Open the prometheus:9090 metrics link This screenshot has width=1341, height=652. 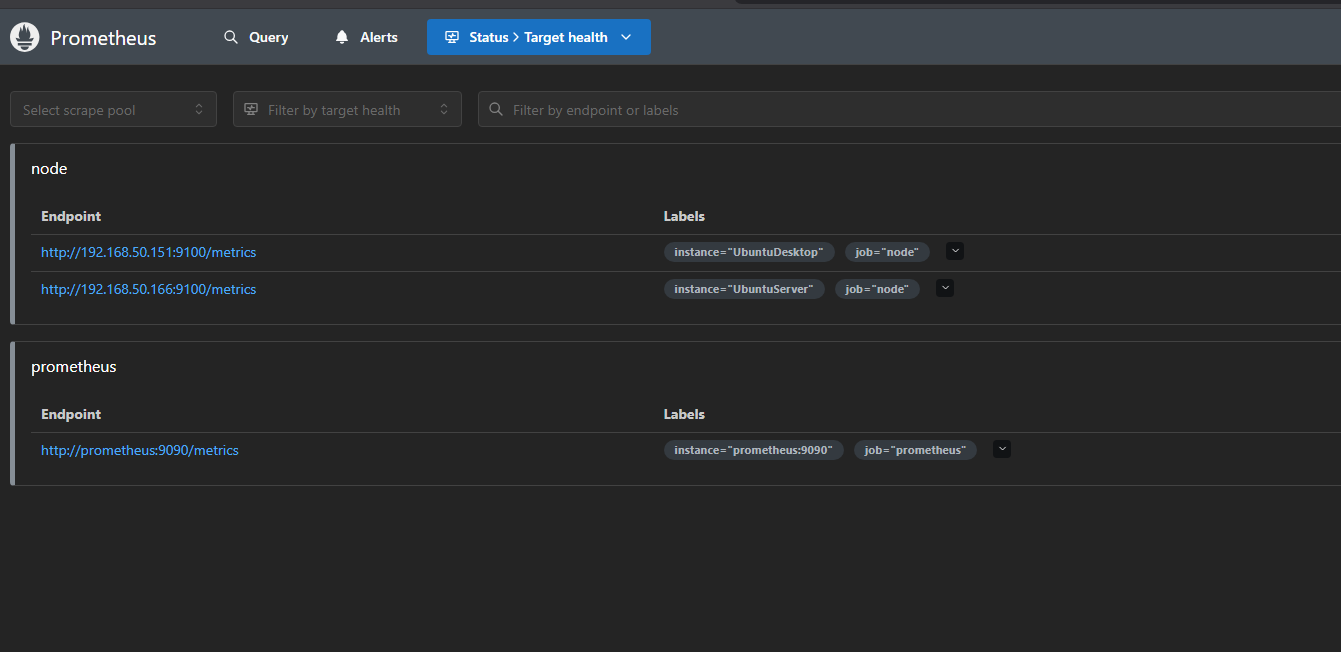140,450
